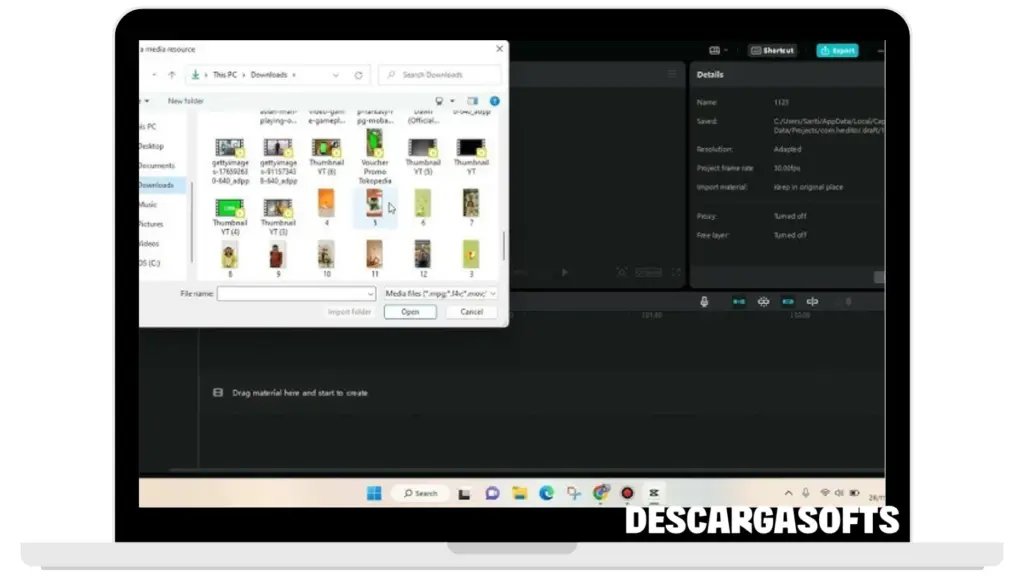
Task: Toggle the preview pane in file dialog
Action: (x=473, y=101)
